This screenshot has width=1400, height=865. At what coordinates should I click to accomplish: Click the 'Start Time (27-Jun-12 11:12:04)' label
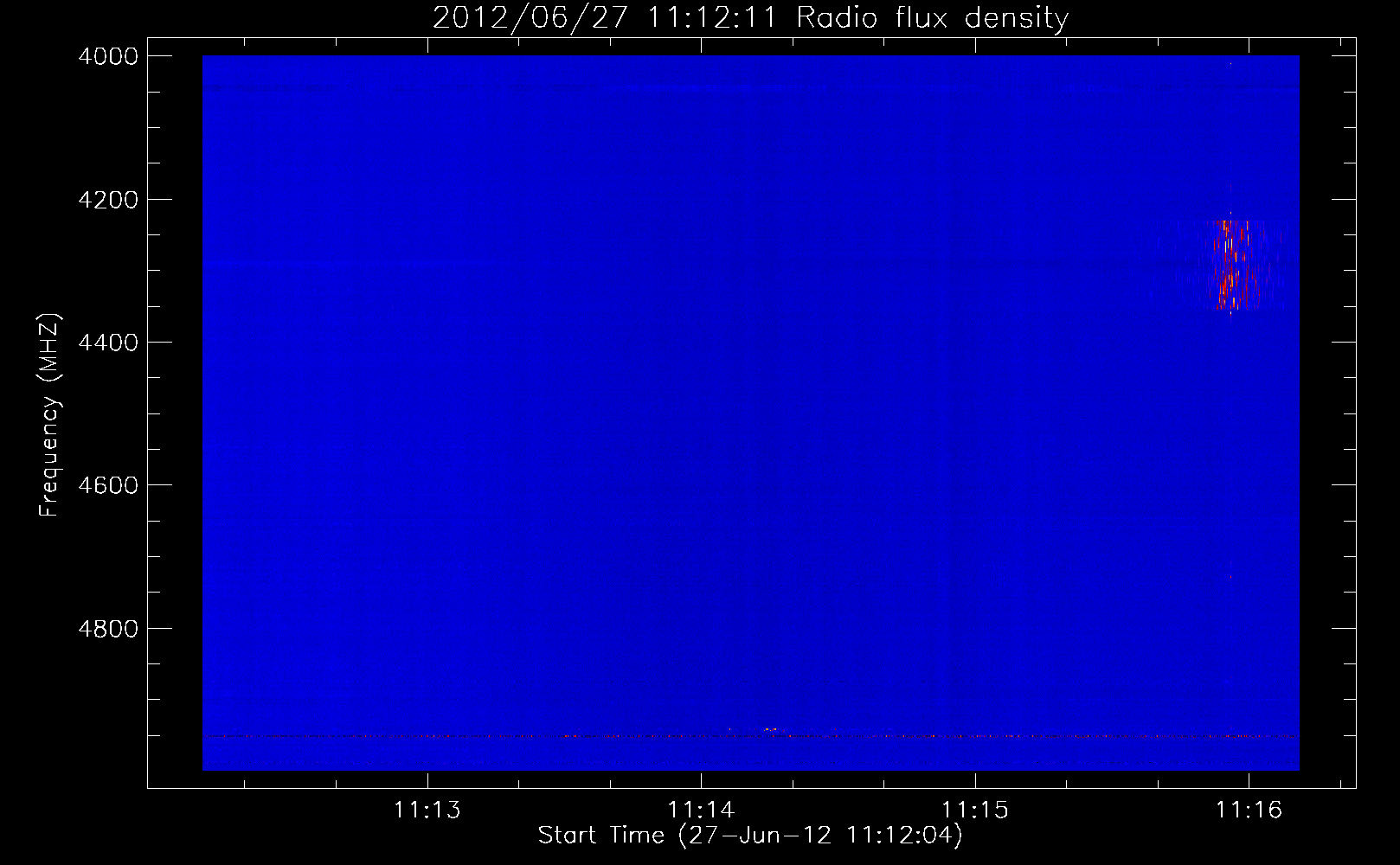pos(750,835)
